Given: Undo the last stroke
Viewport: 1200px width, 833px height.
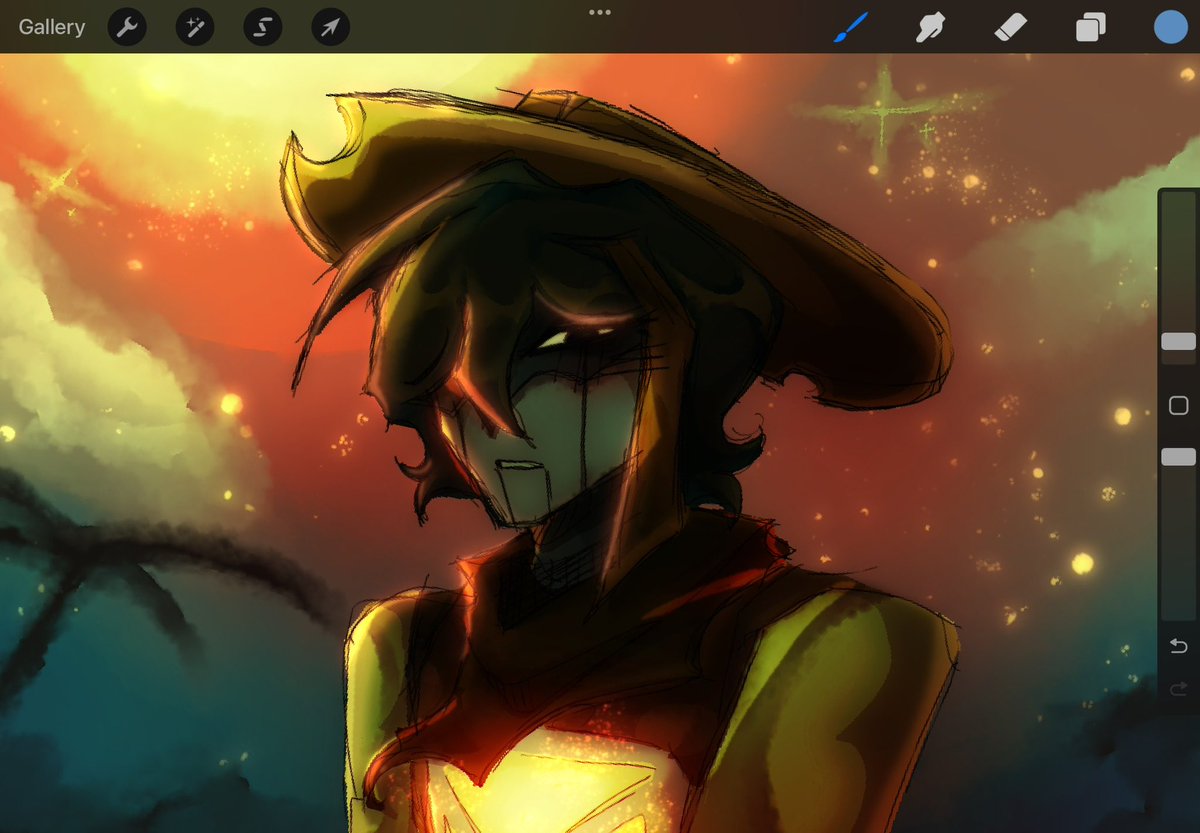Looking at the screenshot, I should [1178, 647].
